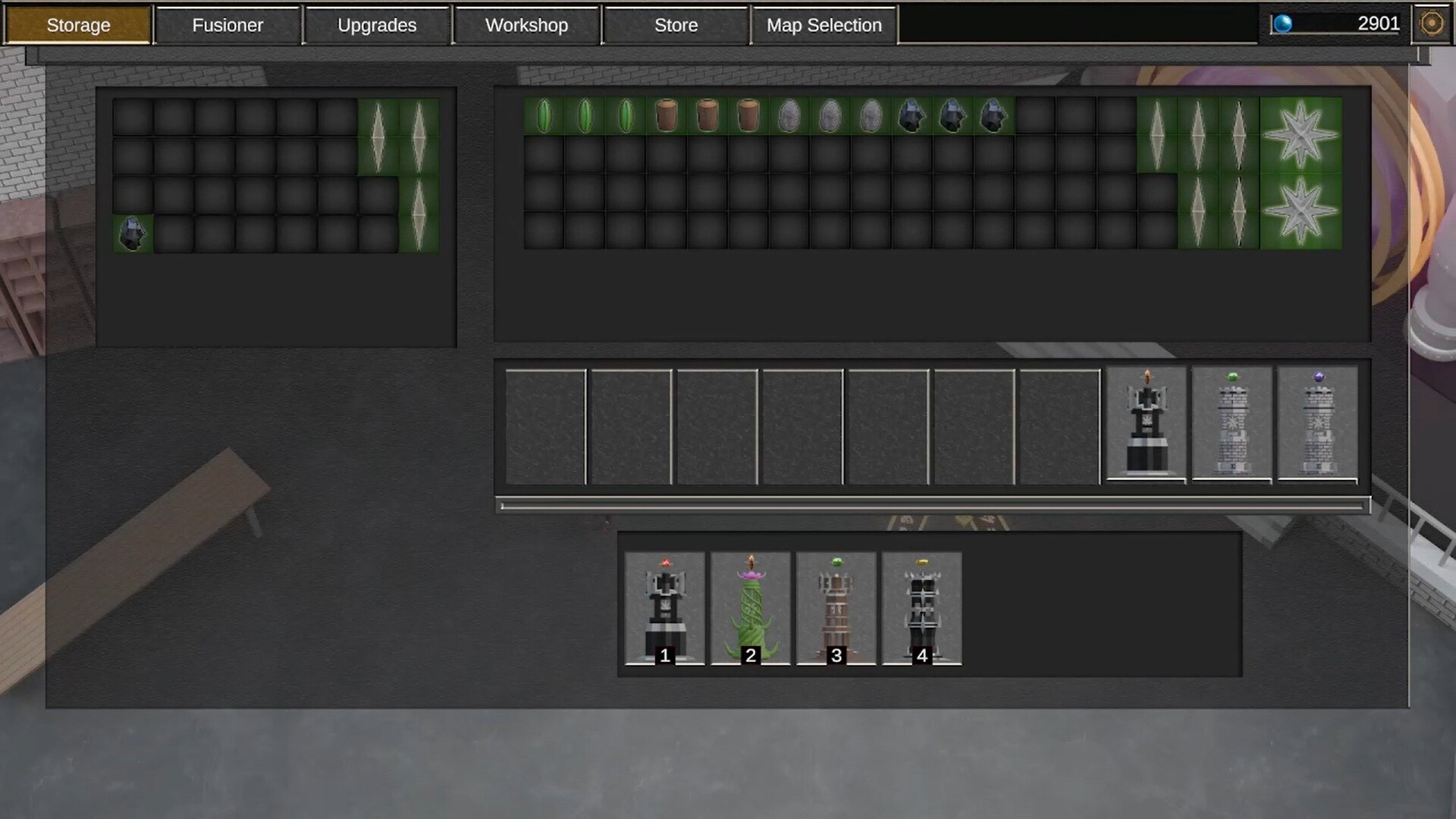Image resolution: width=1456 pixels, height=819 pixels.
Task: Select tower 1, the black cannon tower
Action: [664, 607]
